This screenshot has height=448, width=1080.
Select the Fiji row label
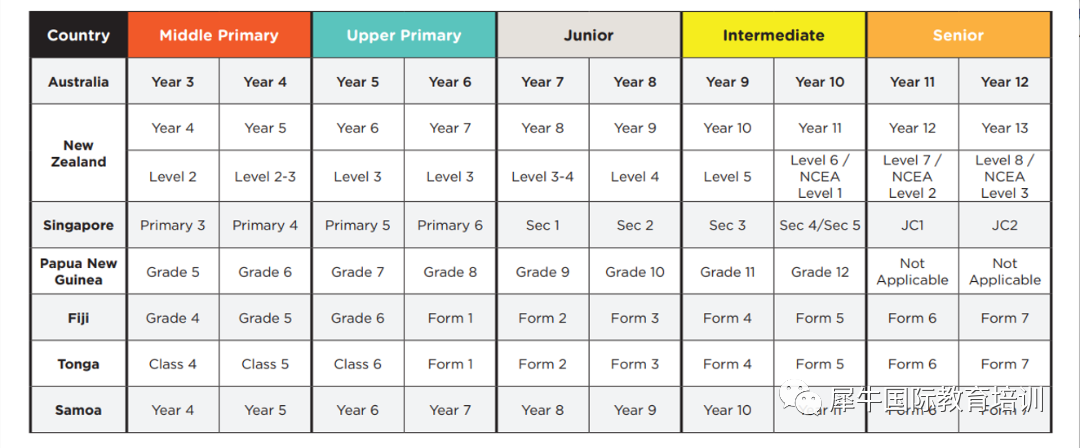click(x=78, y=318)
